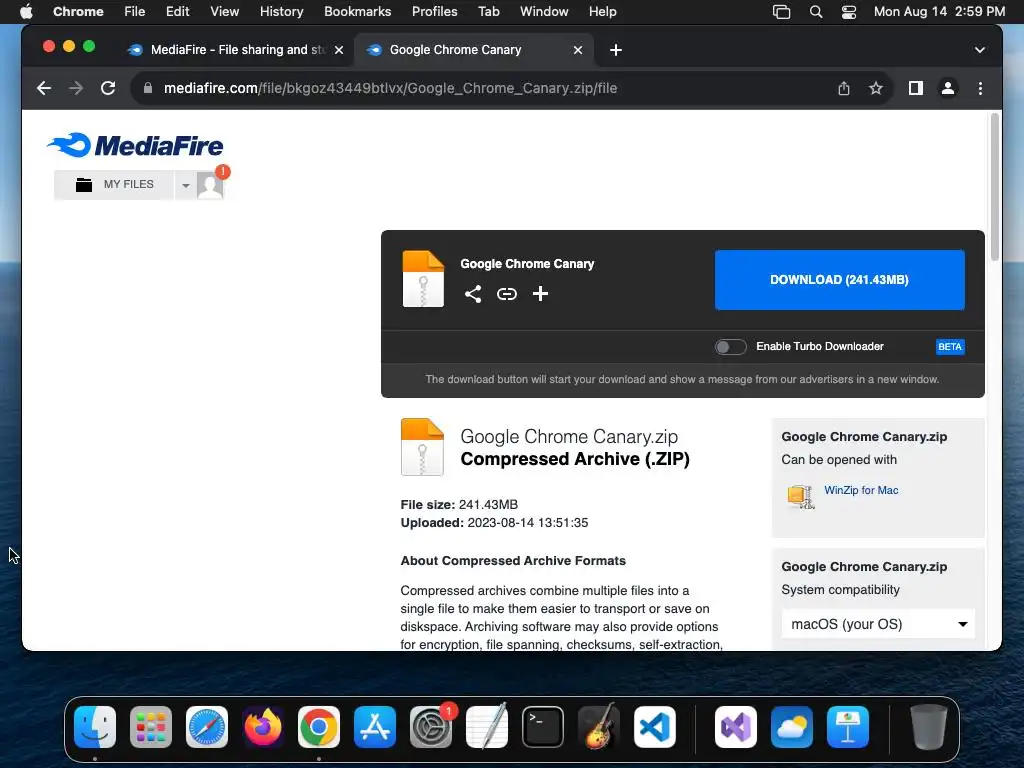Open Control Center in menu bar

point(848,12)
